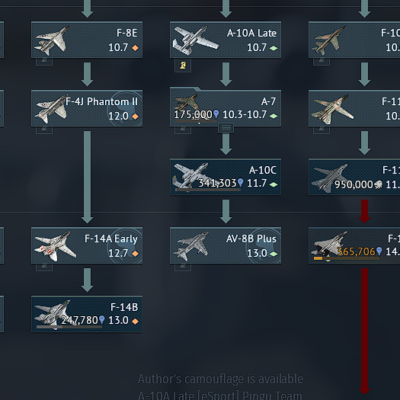
Task: Select the aircraft card with 365,706 research
Action: click(354, 246)
